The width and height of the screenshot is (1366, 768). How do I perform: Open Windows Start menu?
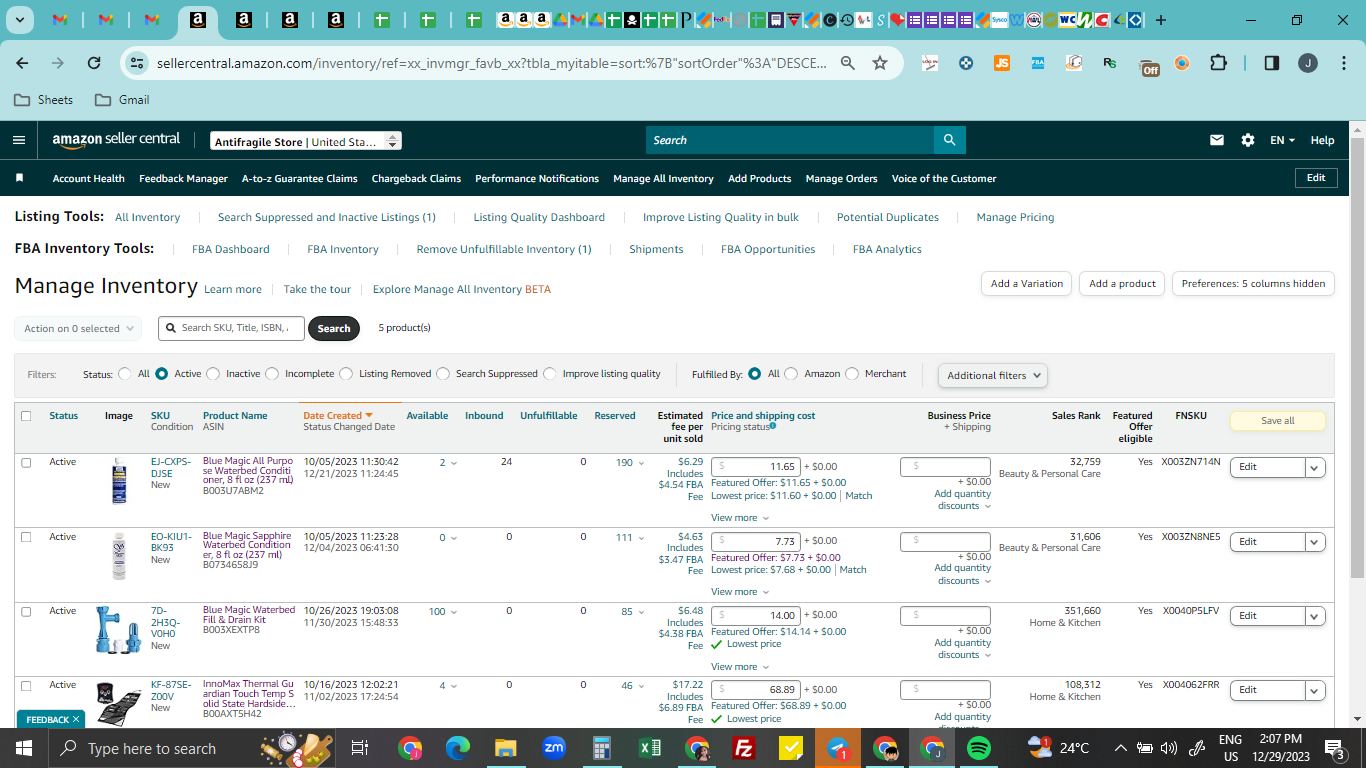[24, 748]
